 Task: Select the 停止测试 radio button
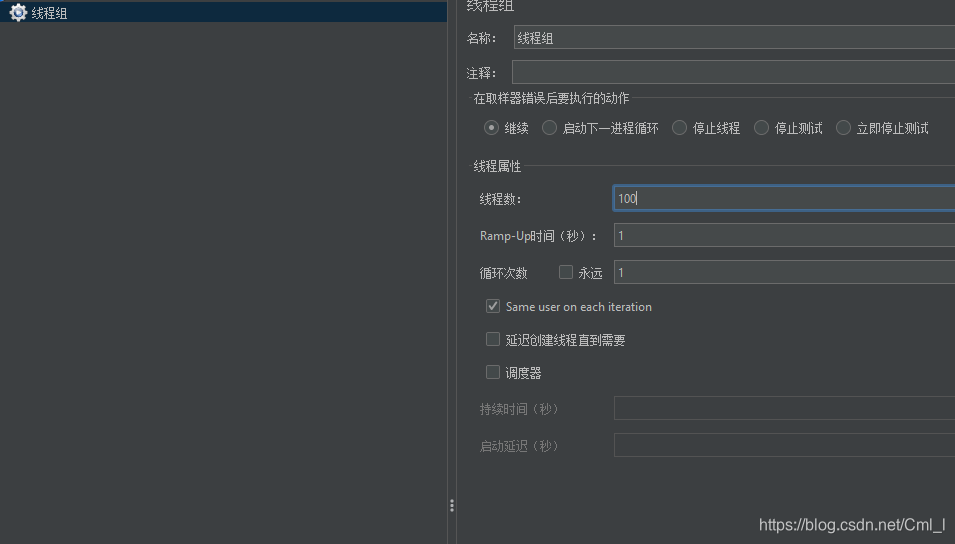pyautogui.click(x=761, y=128)
